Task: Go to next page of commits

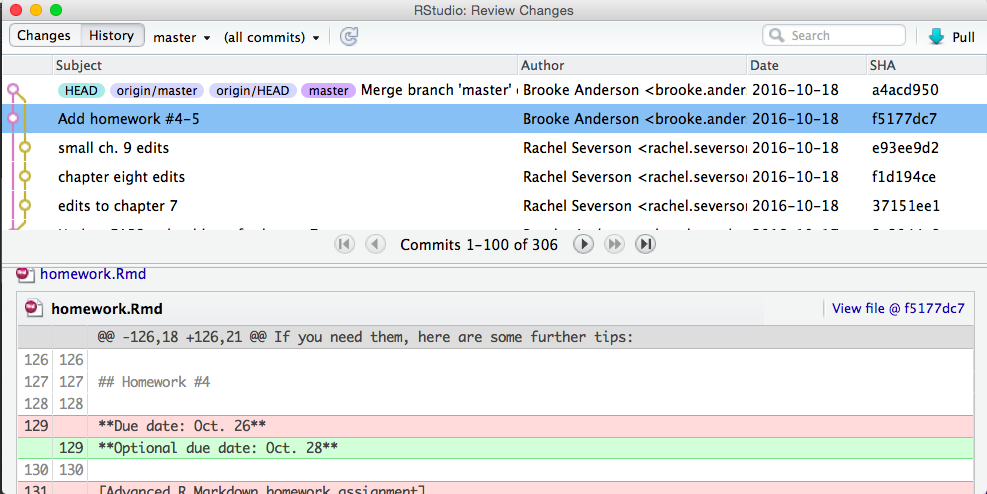Action: pos(583,244)
